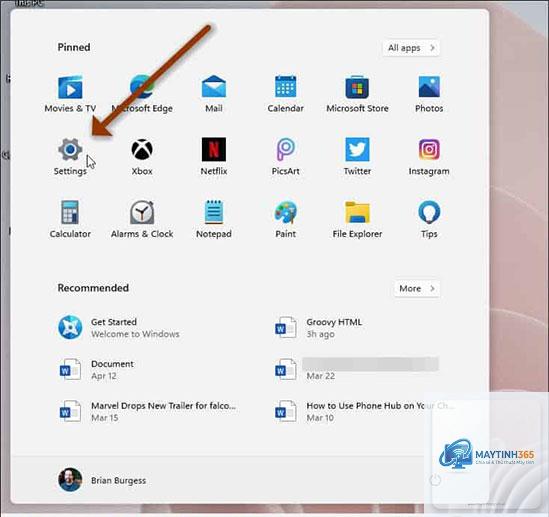Click Brian Burgess profile picture
This screenshot has width=549, height=517.
coord(70,480)
